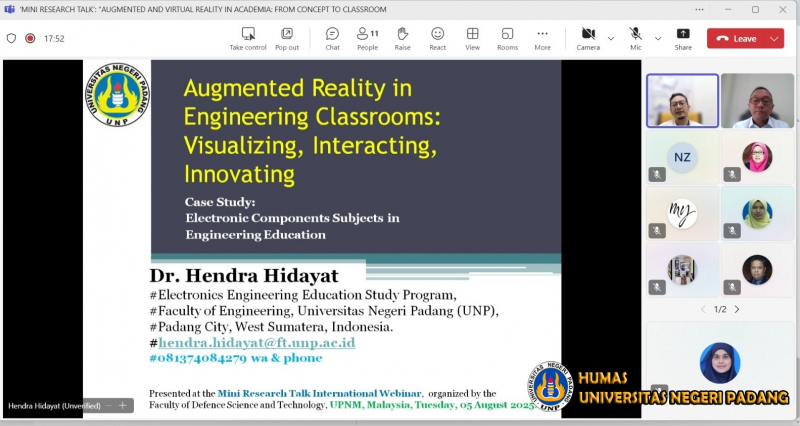Select participant tile with pink hijab avatar
Viewport: 800px width, 426px height.
pos(757,157)
